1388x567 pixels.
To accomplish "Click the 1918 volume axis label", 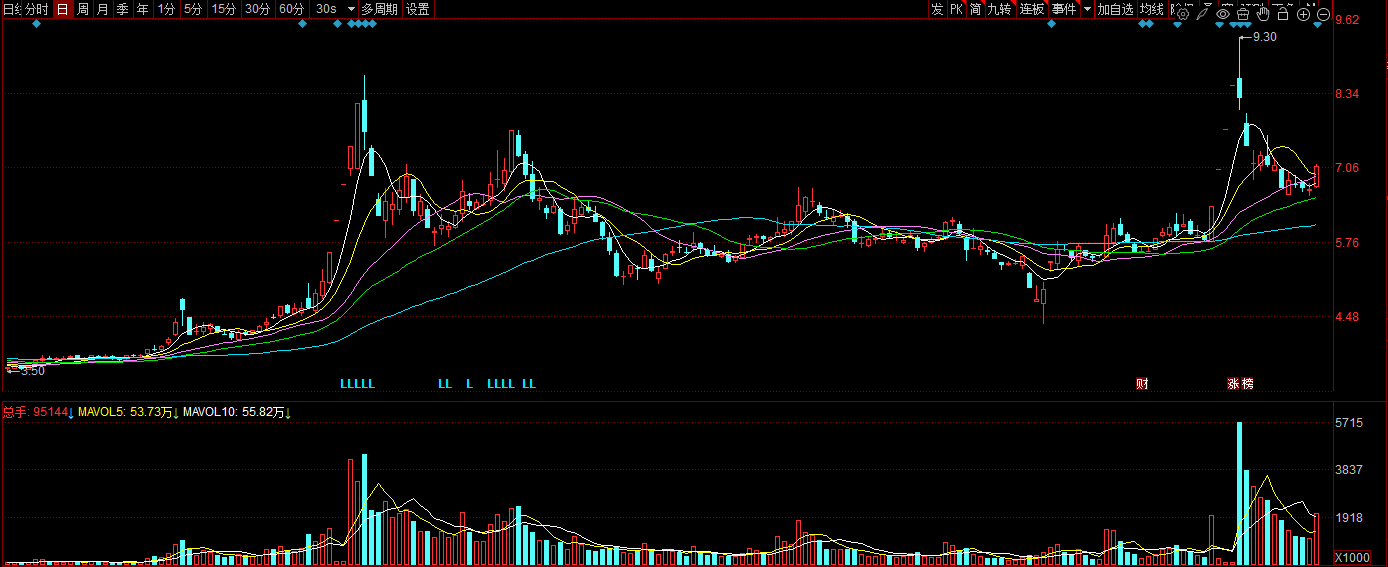I will tap(1349, 517).
